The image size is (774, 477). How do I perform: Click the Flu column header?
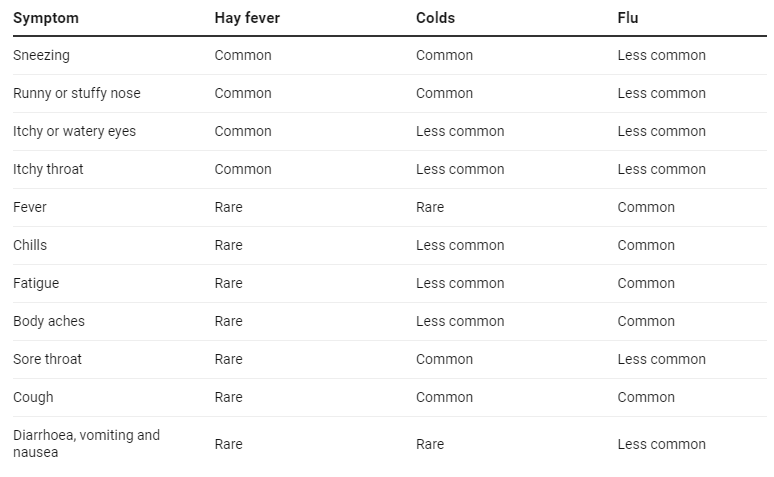point(628,18)
